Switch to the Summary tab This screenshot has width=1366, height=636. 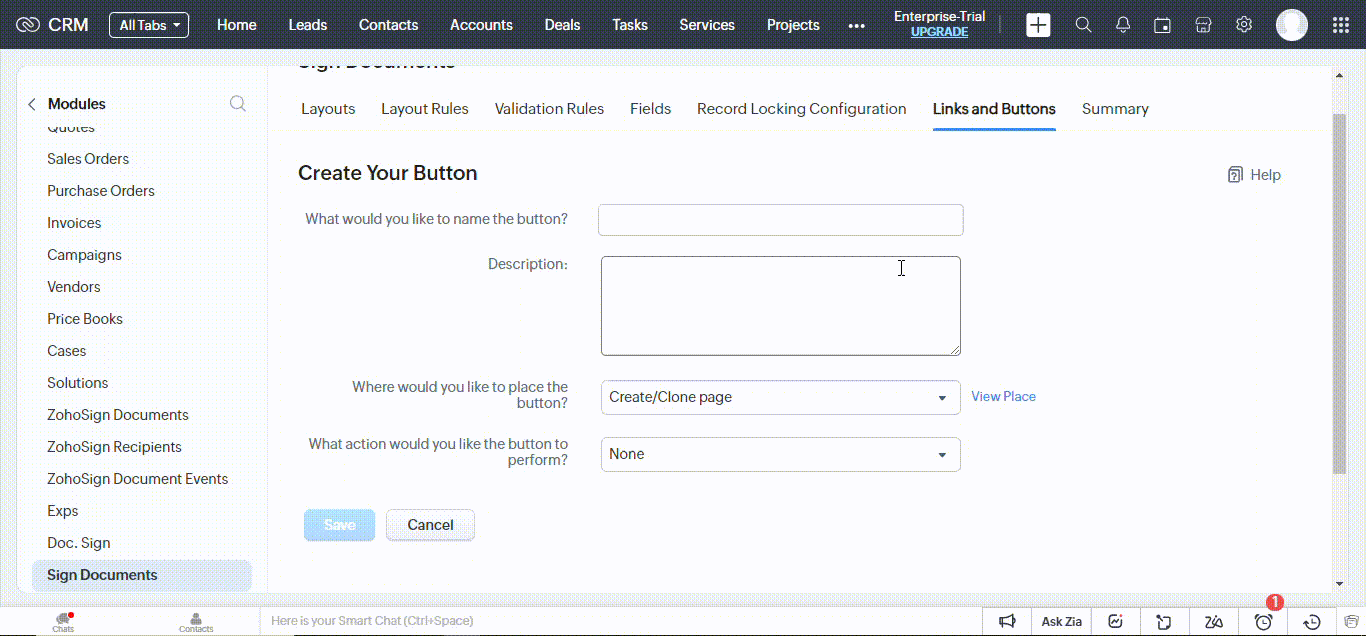[1114, 108]
